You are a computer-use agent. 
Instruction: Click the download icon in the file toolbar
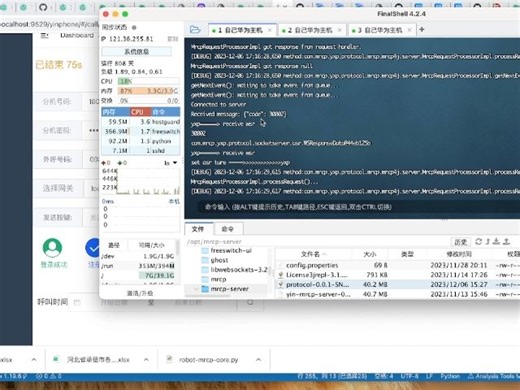click(496, 242)
